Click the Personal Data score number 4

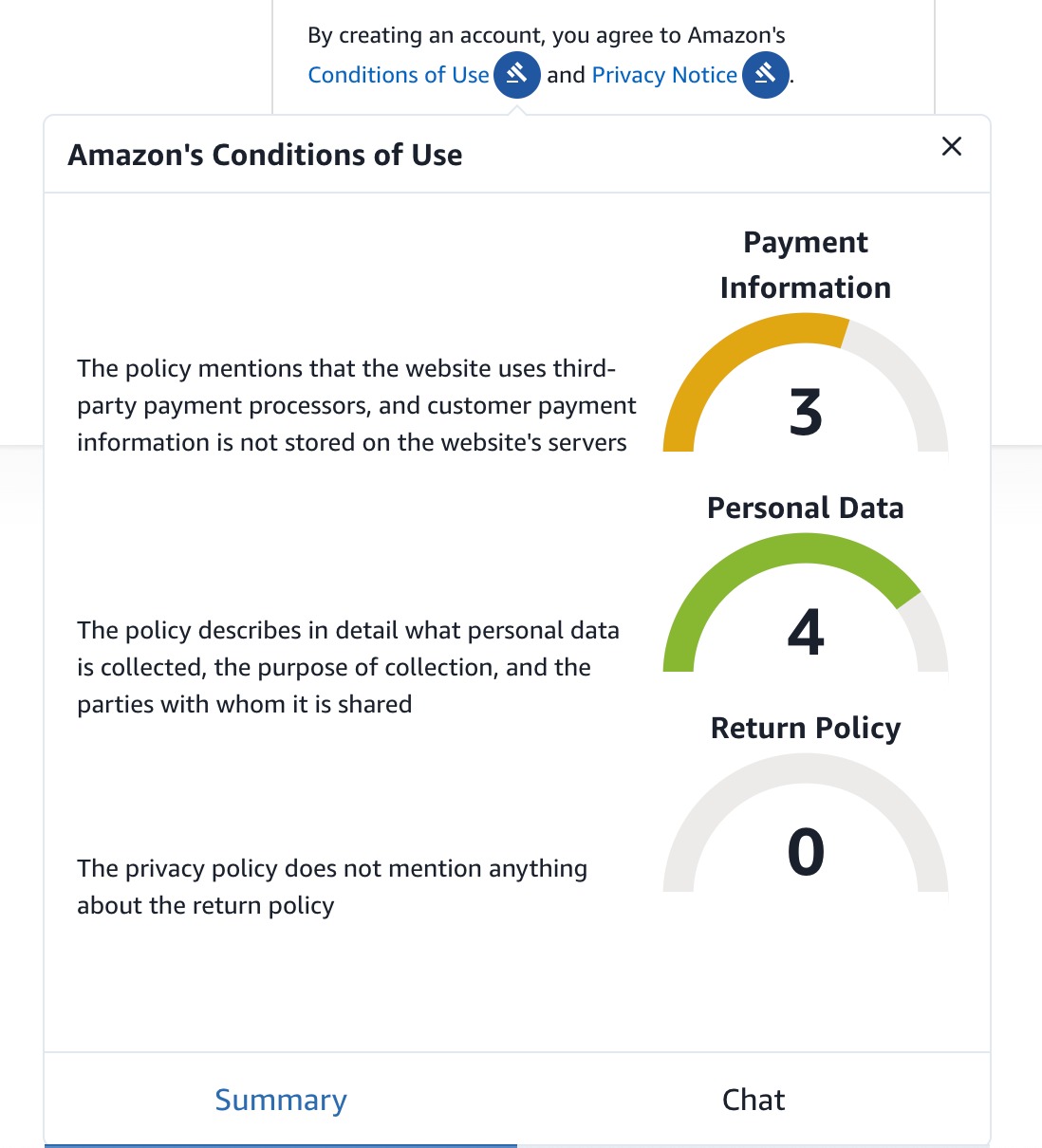pos(806,632)
